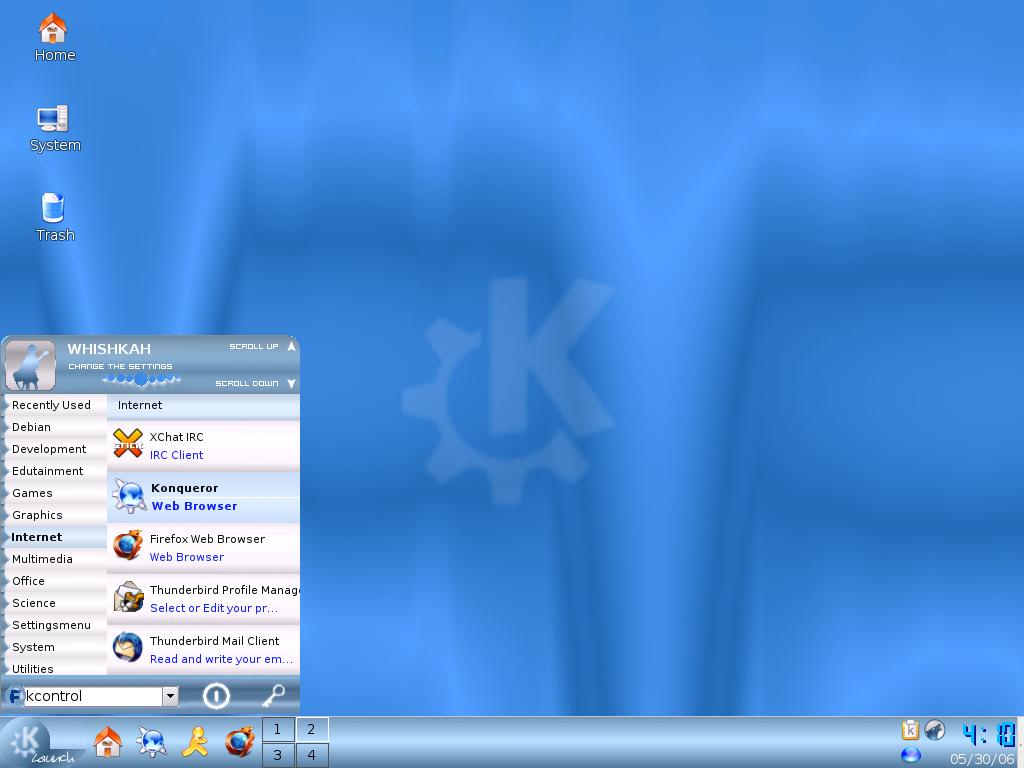The image size is (1024, 768).
Task: Select the Multimedia category
Action: click(56, 559)
